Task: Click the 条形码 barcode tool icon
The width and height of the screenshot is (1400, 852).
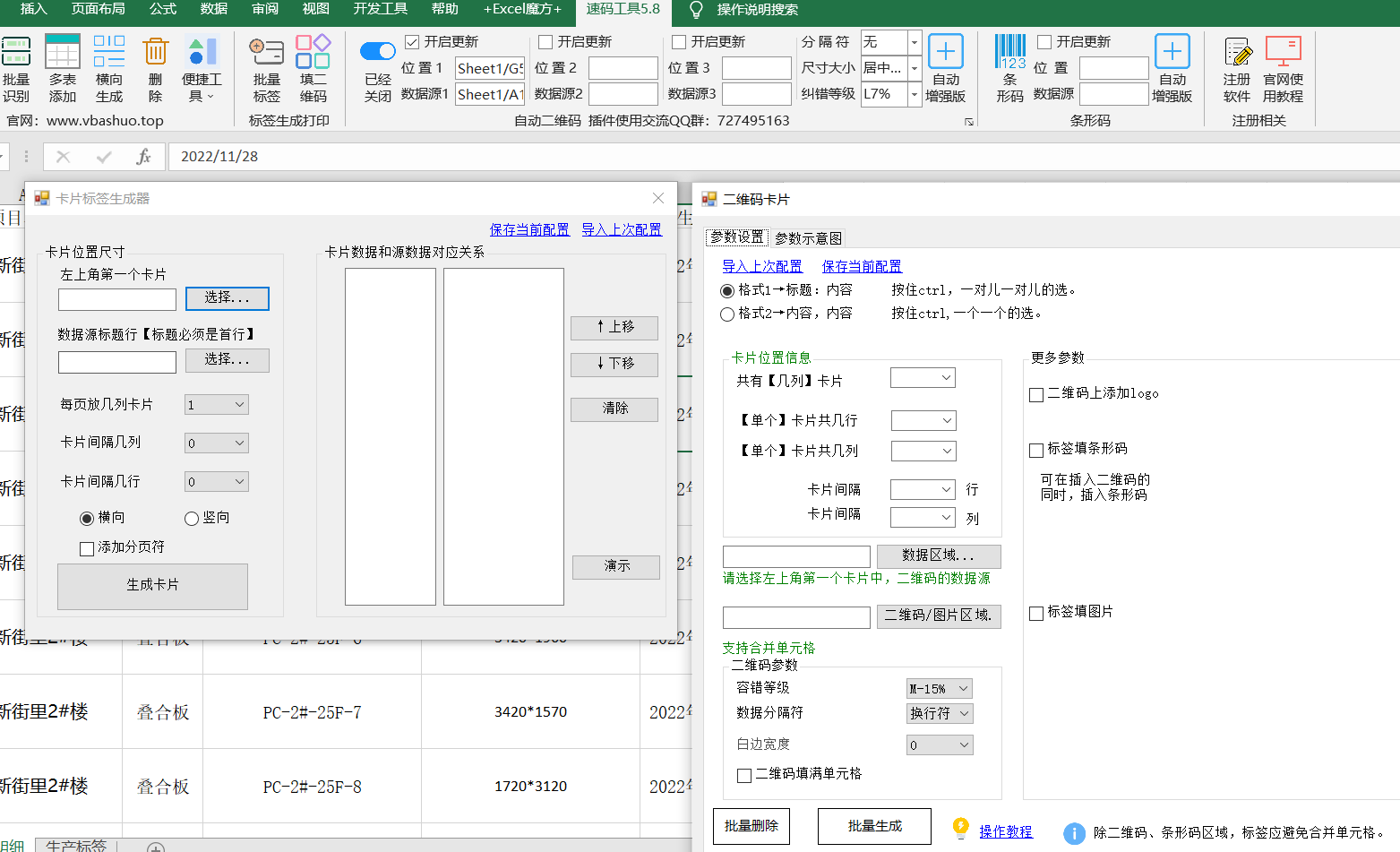Action: [x=1010, y=67]
